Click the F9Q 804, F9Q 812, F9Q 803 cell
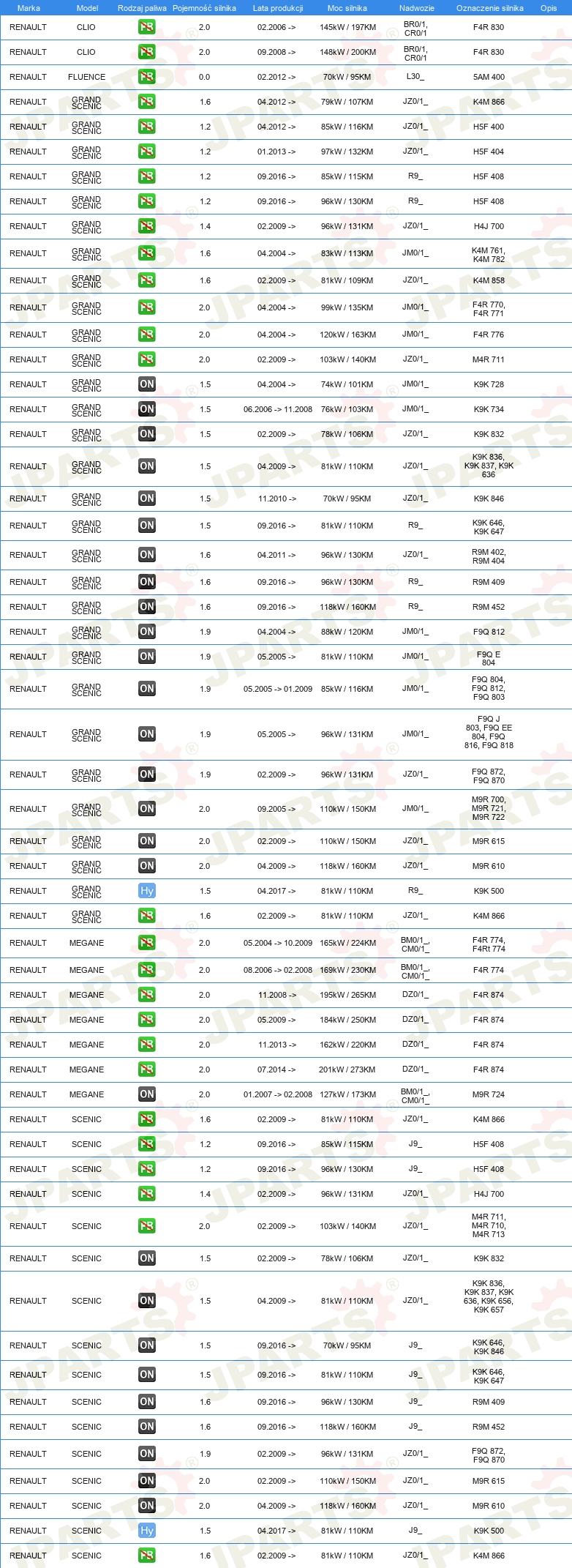The image size is (572, 1568). [489, 688]
